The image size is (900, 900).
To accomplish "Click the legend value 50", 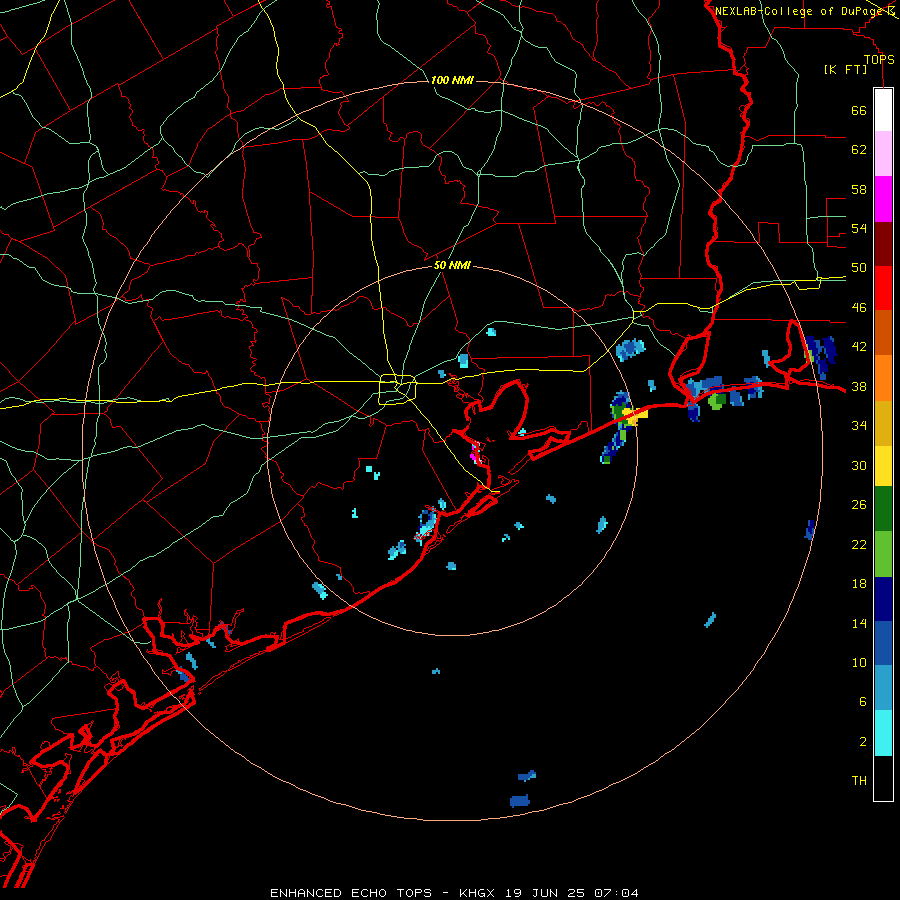I will [x=859, y=268].
